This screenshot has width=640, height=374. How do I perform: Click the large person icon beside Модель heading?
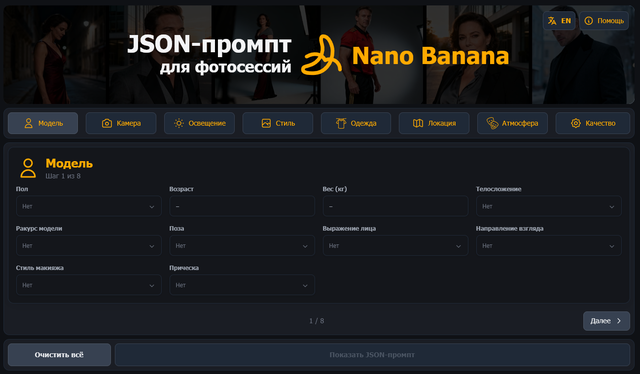pyautogui.click(x=28, y=168)
